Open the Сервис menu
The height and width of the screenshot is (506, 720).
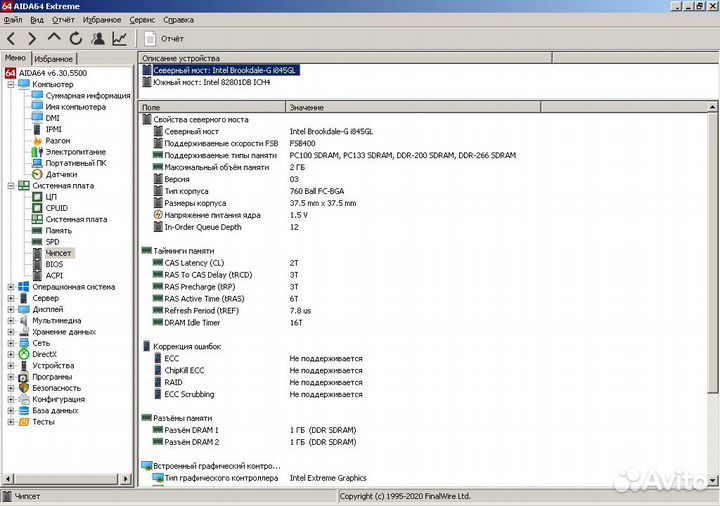[142, 20]
